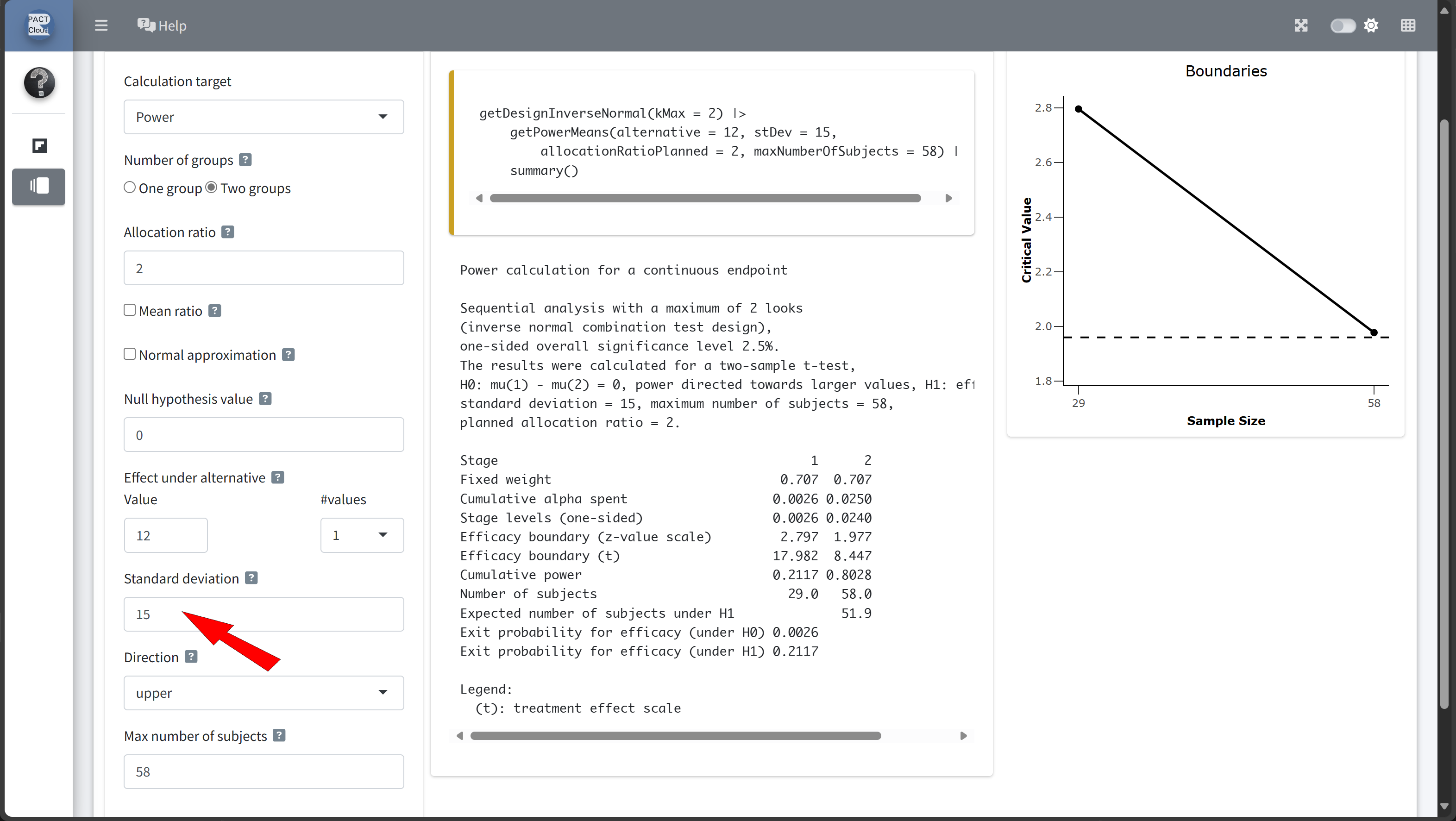Click the code box horizontal scrollbar
The height and width of the screenshot is (821, 1456).
(x=705, y=198)
